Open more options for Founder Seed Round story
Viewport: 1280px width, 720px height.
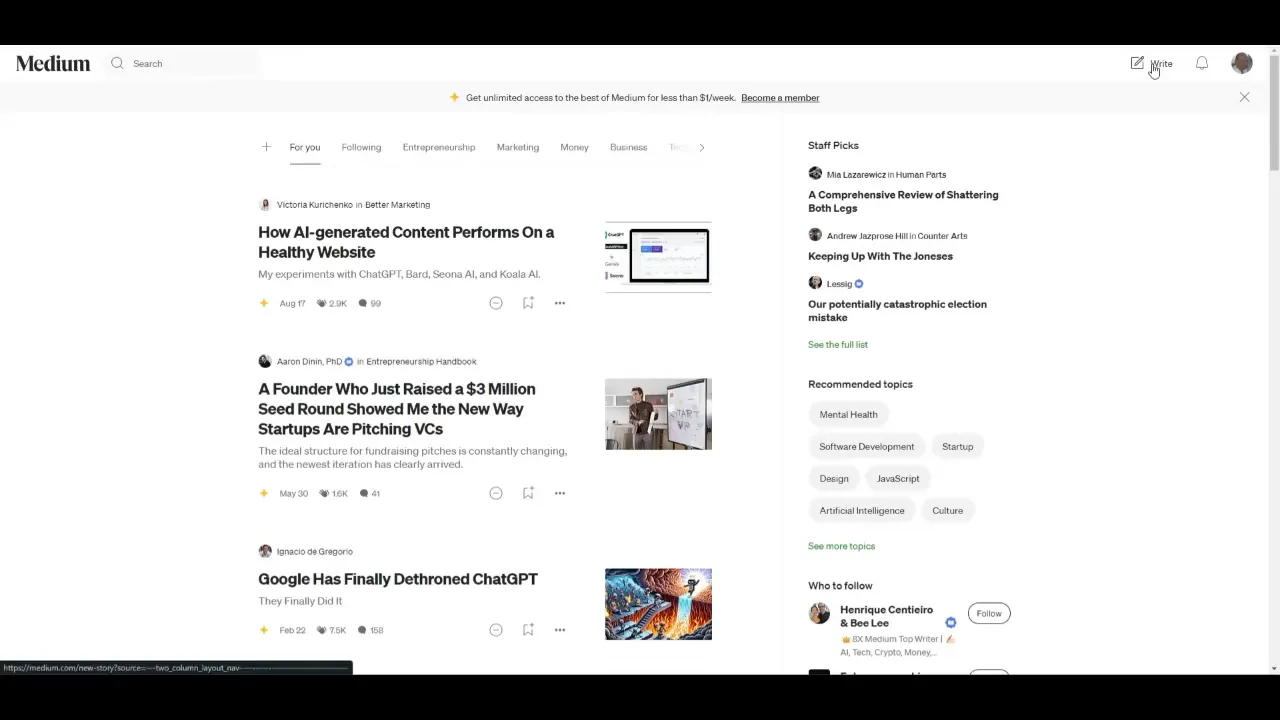[560, 493]
